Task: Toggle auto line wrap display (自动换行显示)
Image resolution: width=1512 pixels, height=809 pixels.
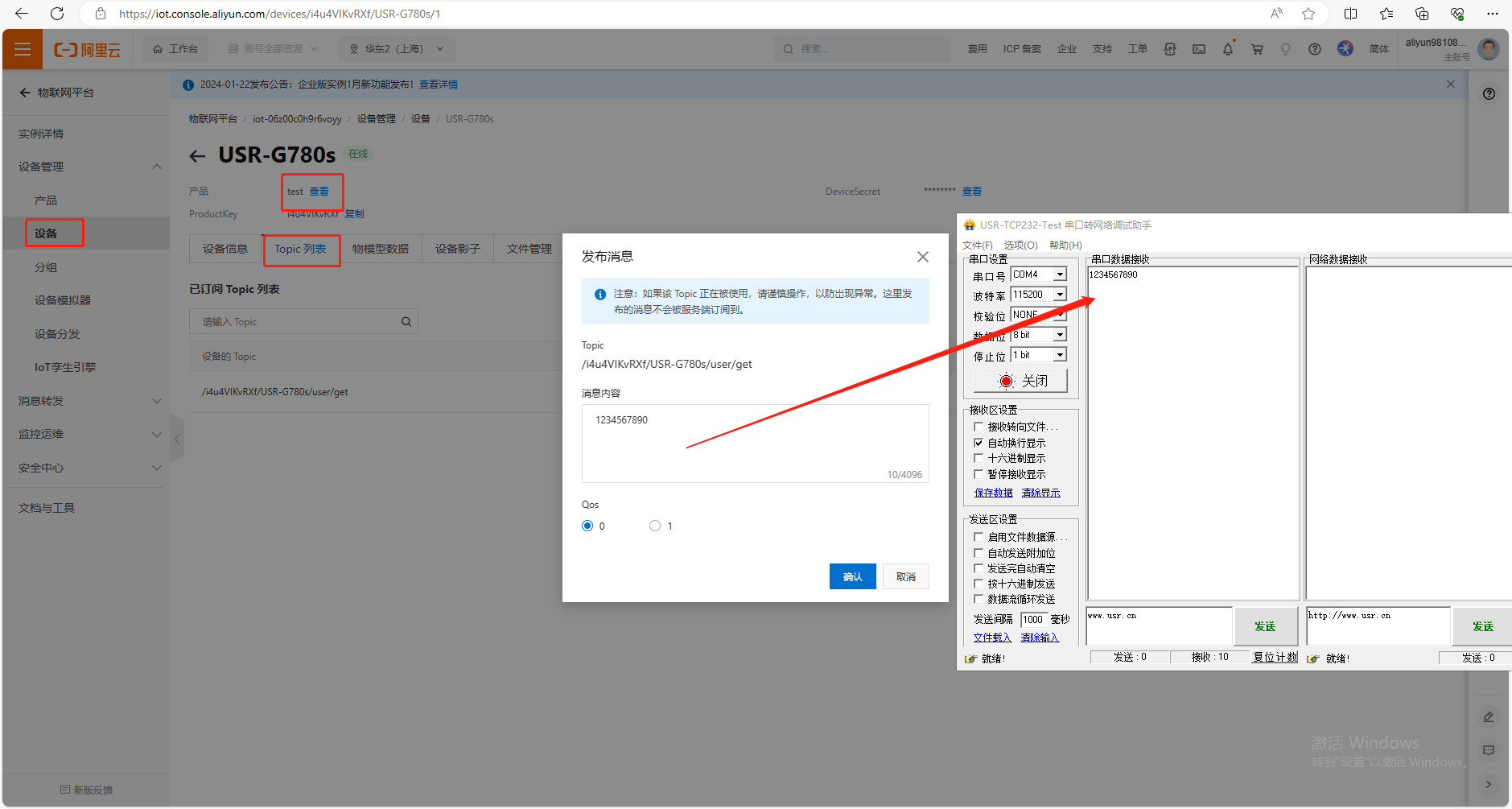Action: [978, 443]
